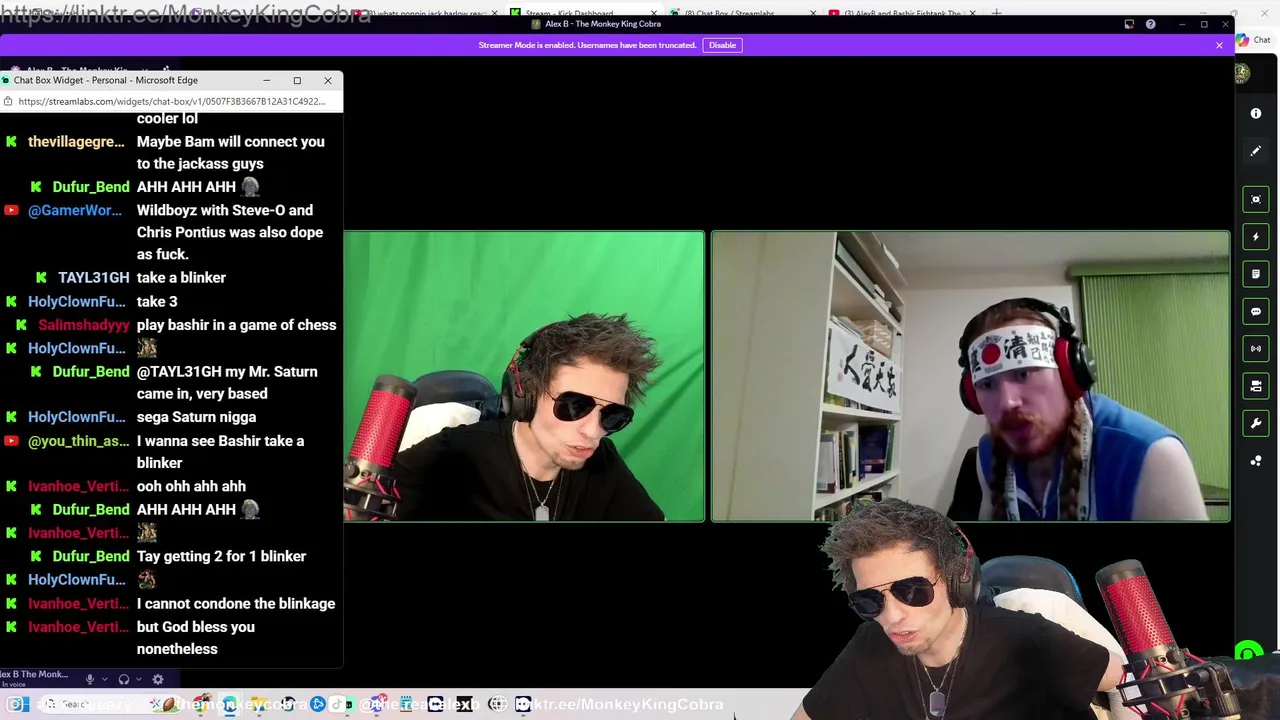The image size is (1280, 720).
Task: Open Discord user settings gear
Action: tap(158, 679)
